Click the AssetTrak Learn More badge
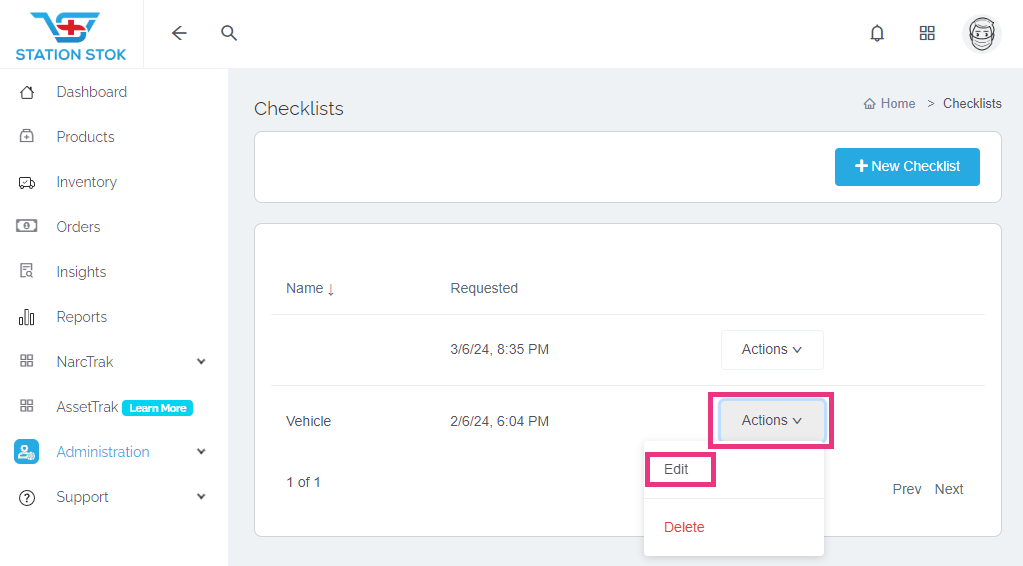The width and height of the screenshot is (1023, 566). point(157,408)
